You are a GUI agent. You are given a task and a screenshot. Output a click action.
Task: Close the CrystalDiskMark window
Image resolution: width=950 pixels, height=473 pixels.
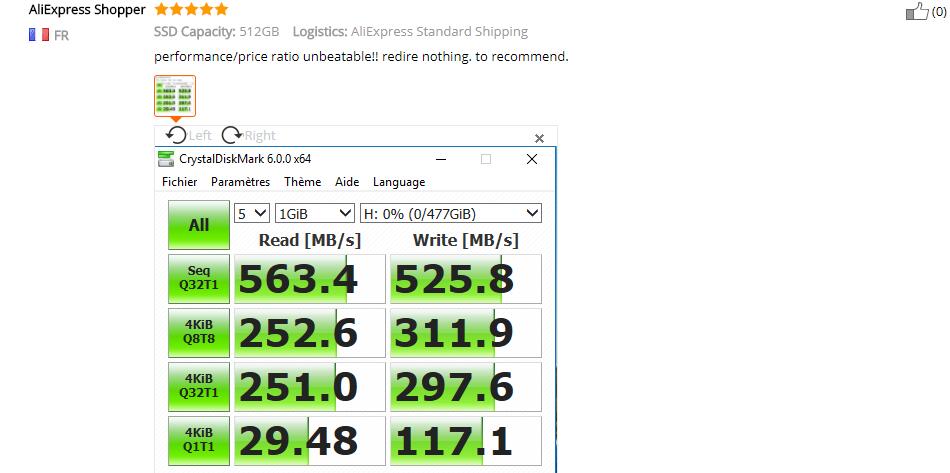tap(532, 159)
